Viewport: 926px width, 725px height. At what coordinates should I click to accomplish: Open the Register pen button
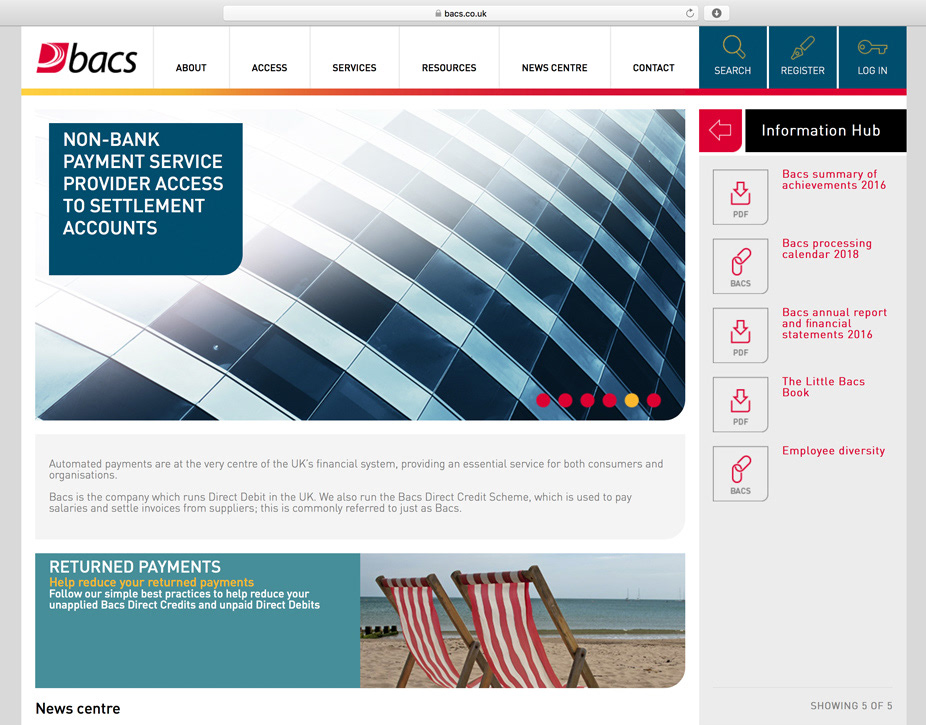point(803,57)
